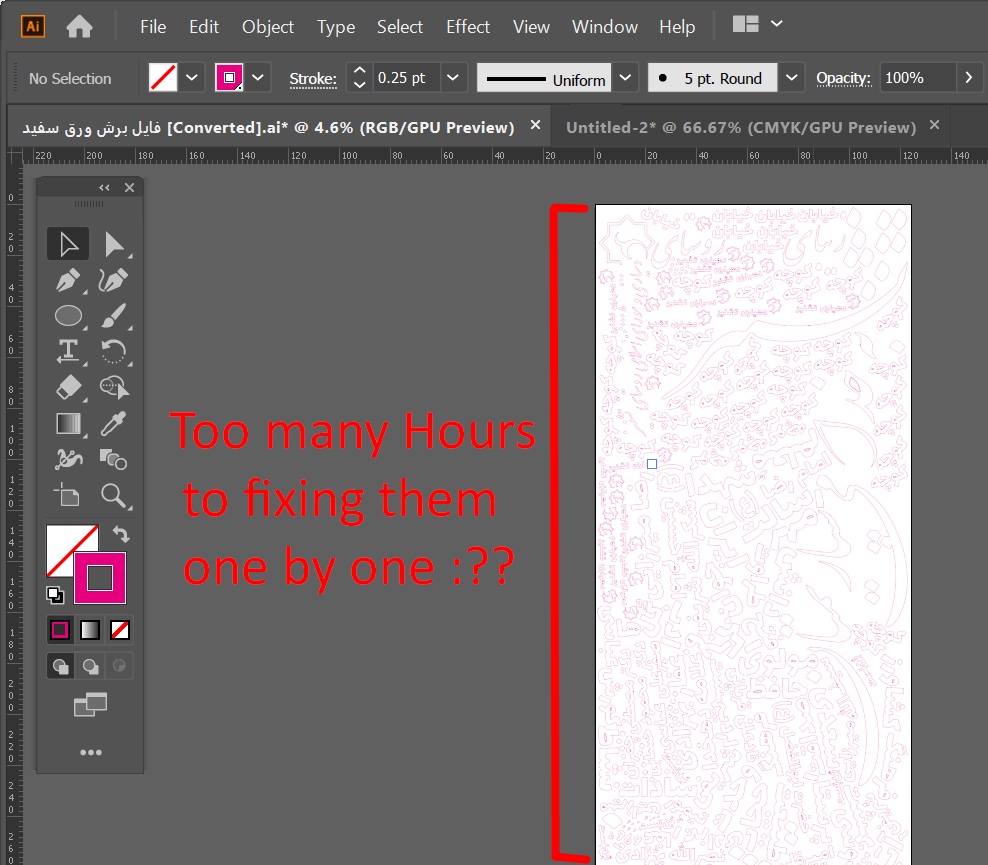Choose the Gradient tool
Image resolution: width=988 pixels, height=865 pixels.
pyautogui.click(x=68, y=424)
